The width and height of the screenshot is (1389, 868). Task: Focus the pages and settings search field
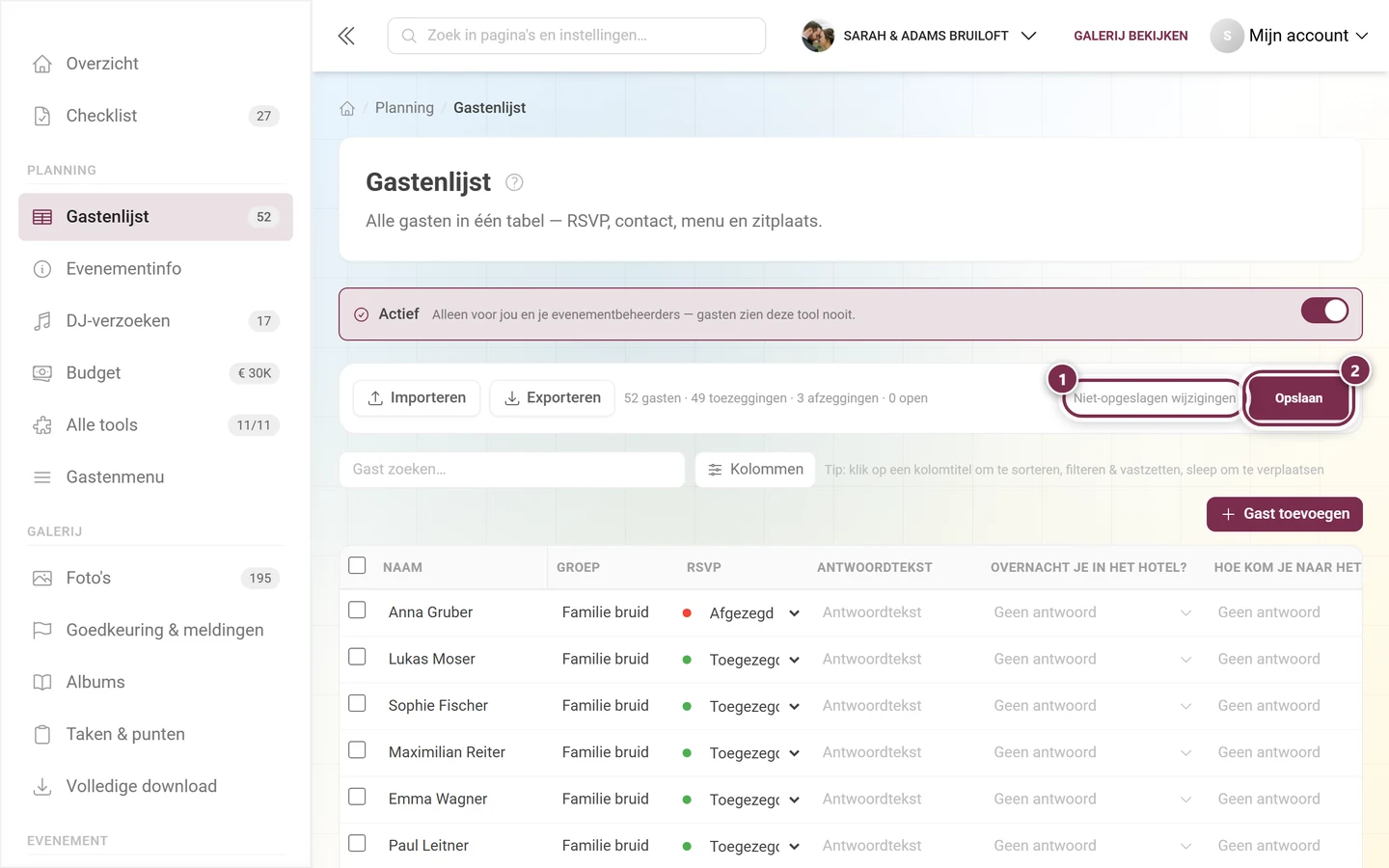pos(577,36)
